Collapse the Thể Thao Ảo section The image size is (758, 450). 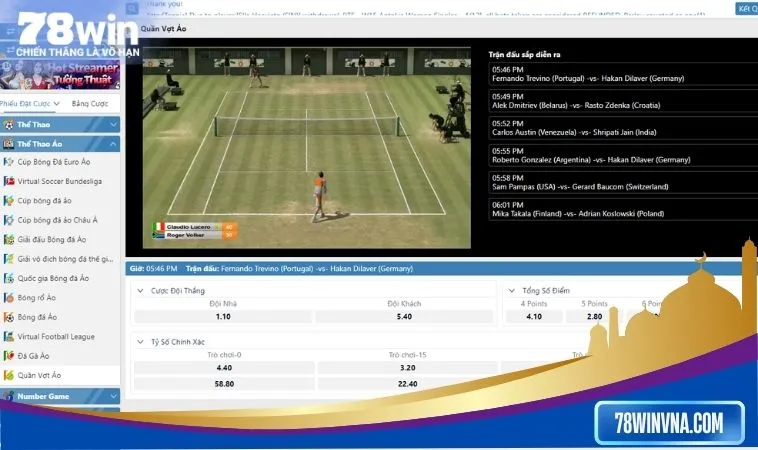click(x=113, y=143)
